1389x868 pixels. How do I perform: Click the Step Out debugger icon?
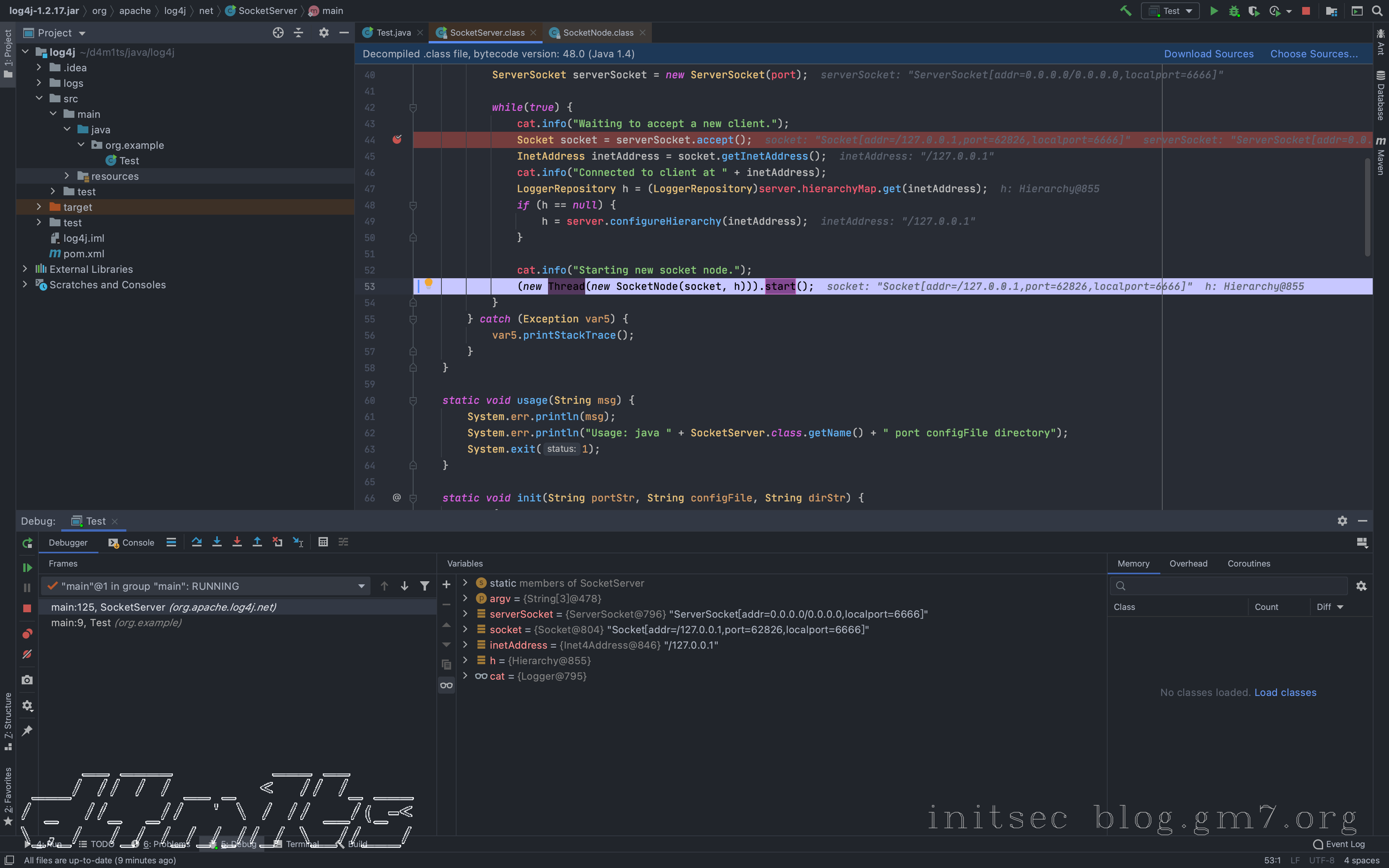tap(257, 542)
